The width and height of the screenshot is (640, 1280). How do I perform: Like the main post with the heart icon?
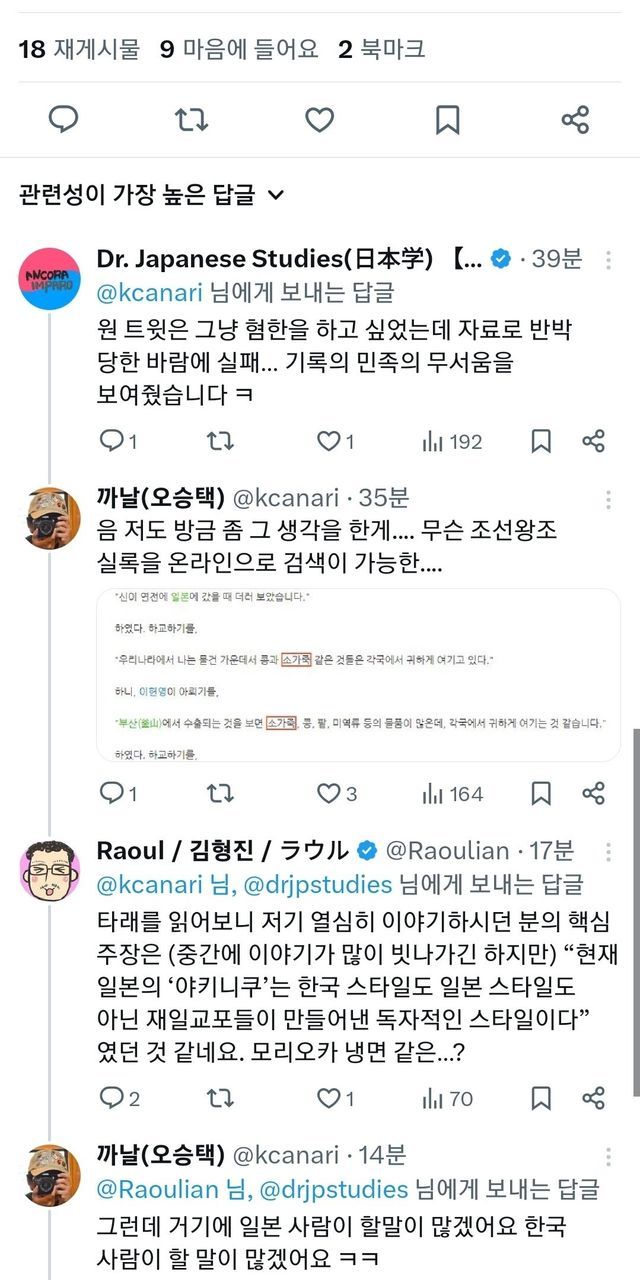tap(319, 120)
